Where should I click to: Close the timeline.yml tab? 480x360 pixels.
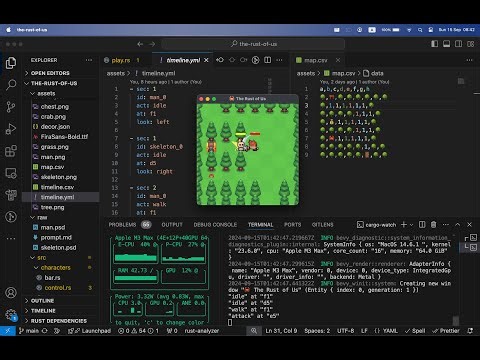coord(206,60)
